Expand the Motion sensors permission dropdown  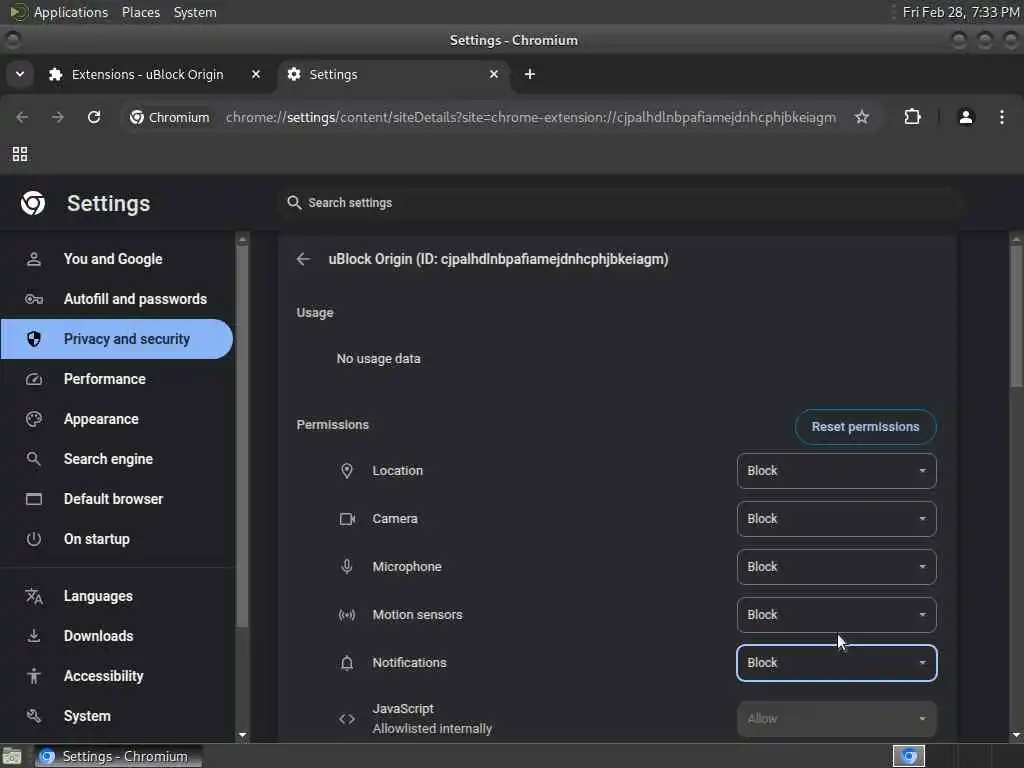point(837,615)
